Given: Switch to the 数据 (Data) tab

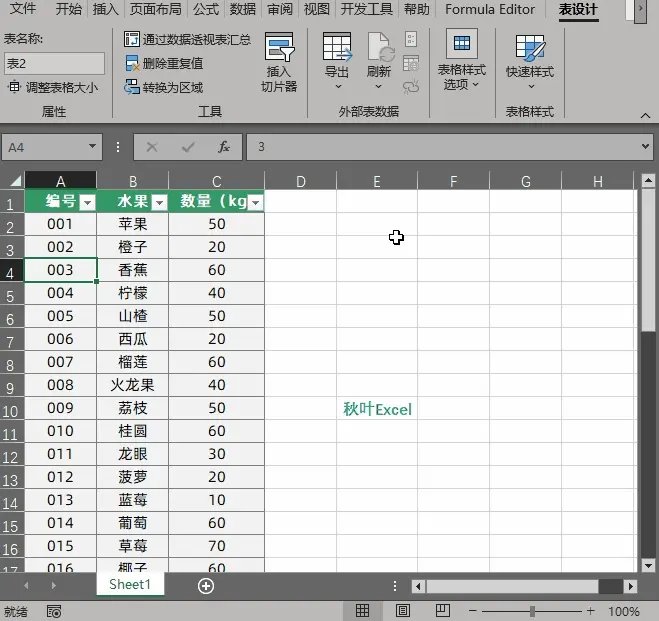Looking at the screenshot, I should point(243,8).
